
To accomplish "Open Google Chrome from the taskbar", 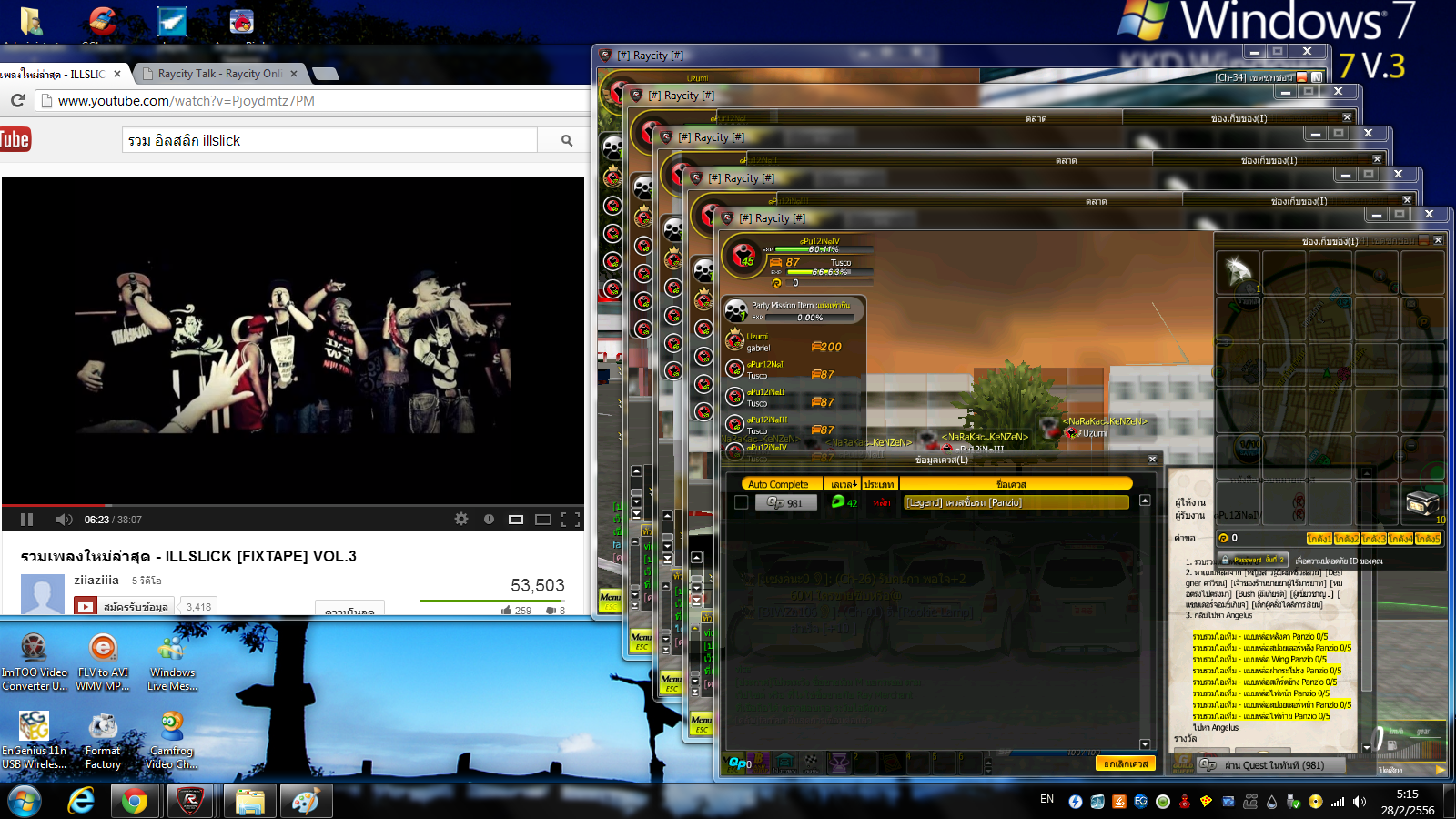I will pos(135,801).
